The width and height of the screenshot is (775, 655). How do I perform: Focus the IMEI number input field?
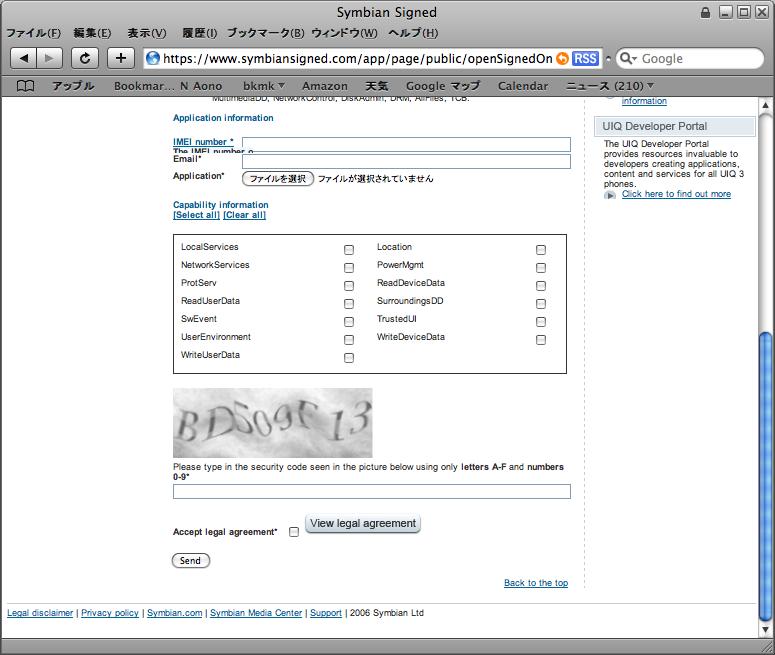pyautogui.click(x=406, y=144)
